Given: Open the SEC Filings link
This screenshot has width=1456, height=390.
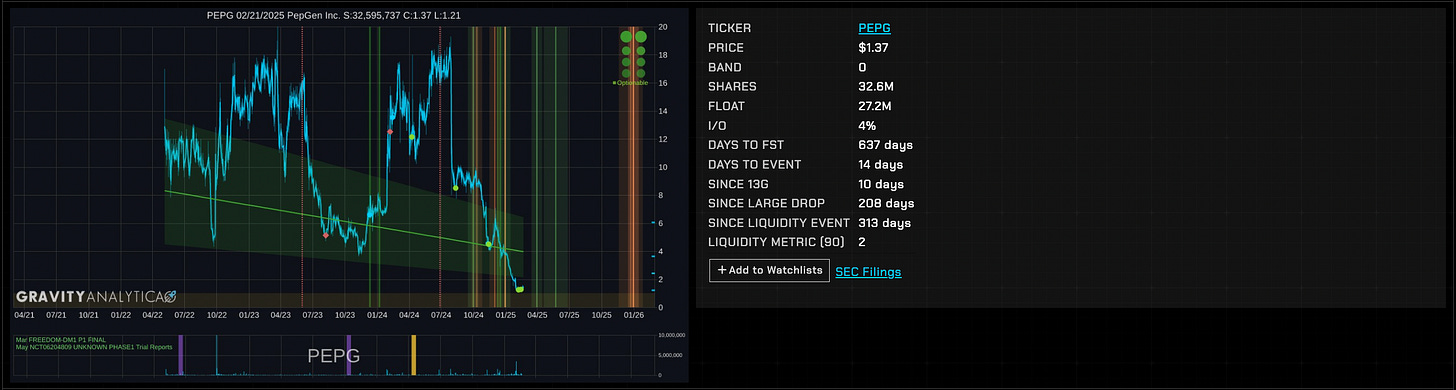Looking at the screenshot, I should pos(868,271).
